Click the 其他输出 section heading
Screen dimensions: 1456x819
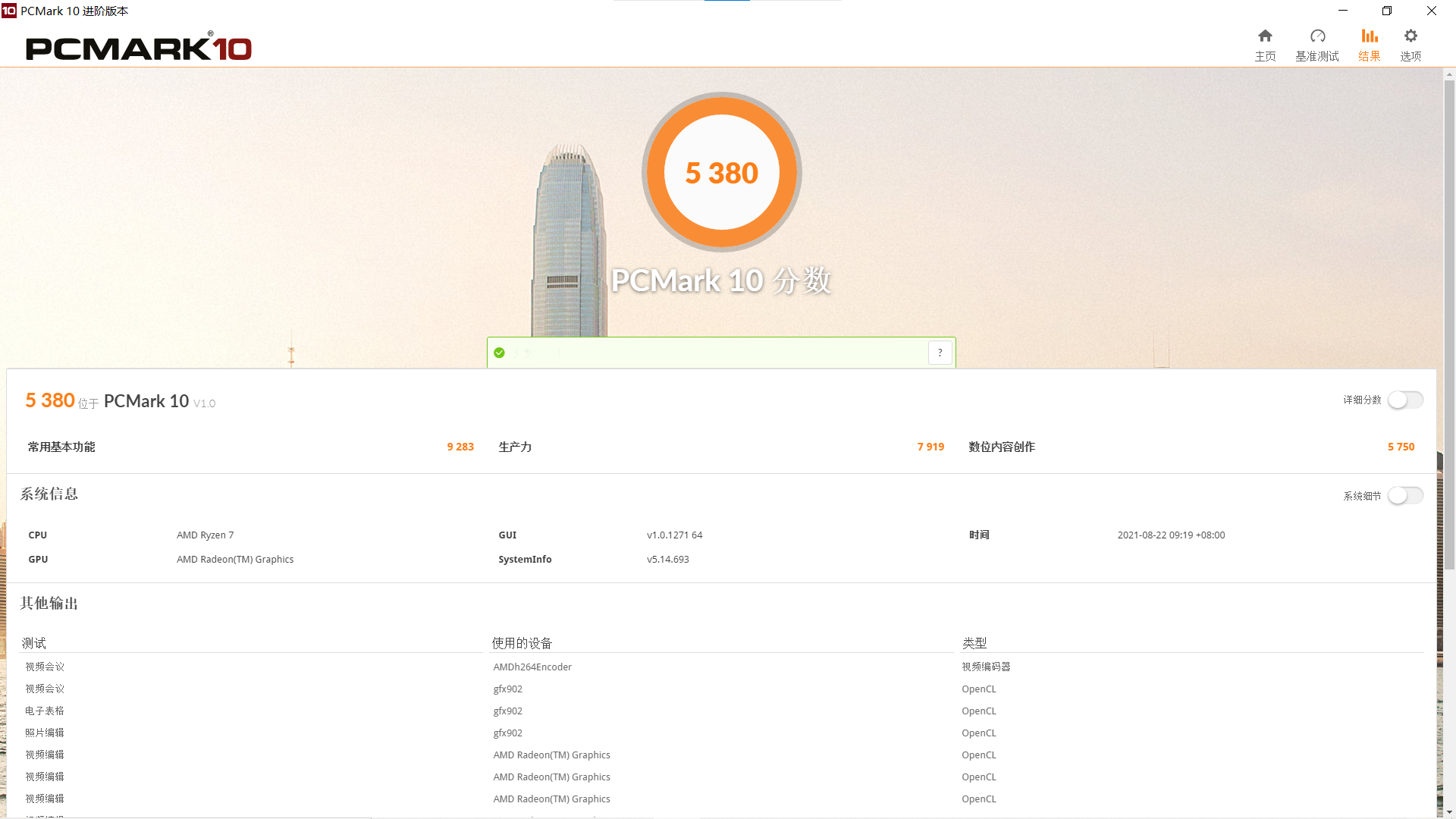point(49,604)
